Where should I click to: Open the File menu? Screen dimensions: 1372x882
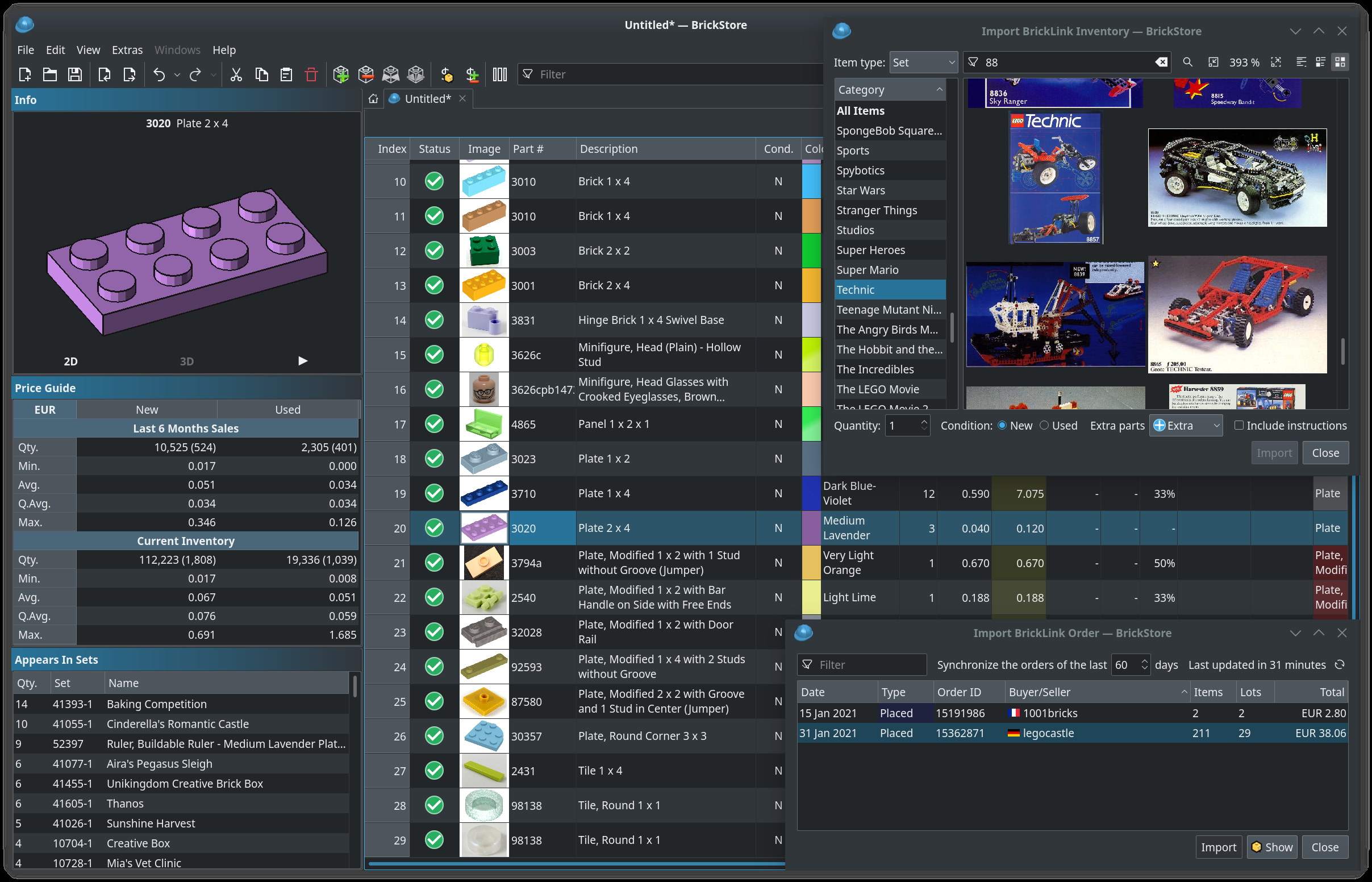[26, 50]
